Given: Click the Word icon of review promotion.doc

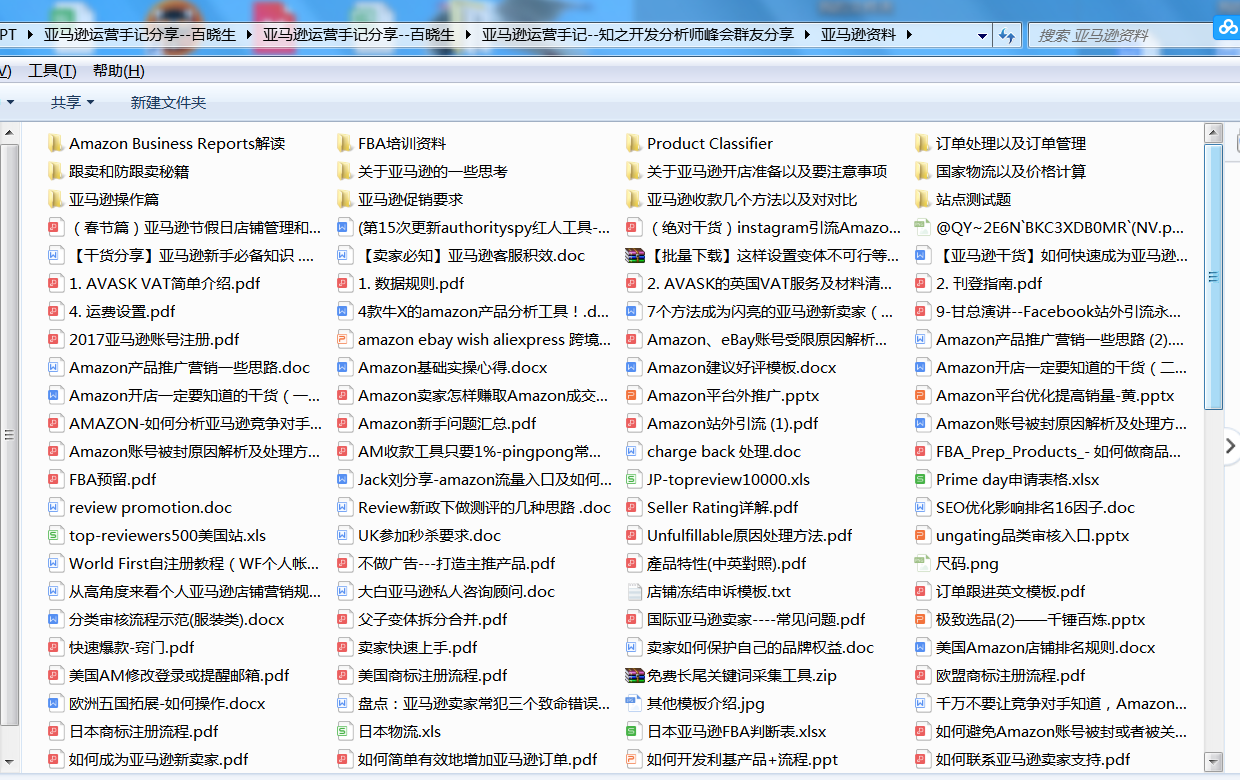Looking at the screenshot, I should (56, 507).
